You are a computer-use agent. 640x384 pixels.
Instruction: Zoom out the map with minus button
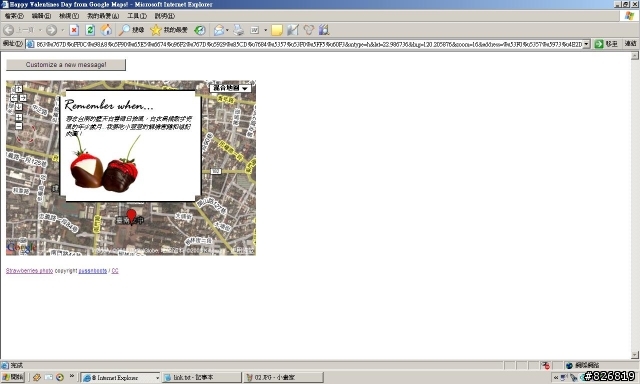[x=19, y=126]
